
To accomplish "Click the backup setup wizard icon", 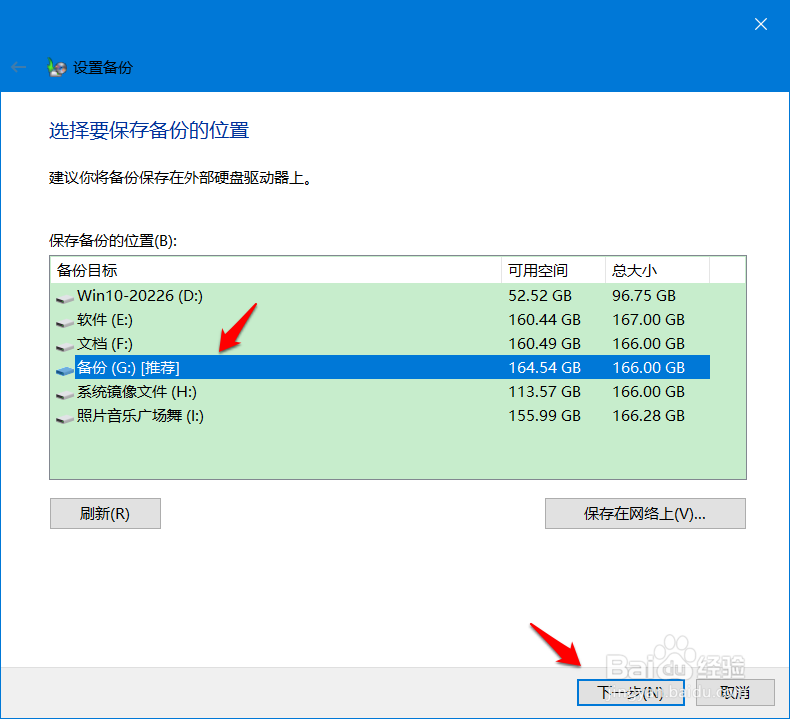I will (56, 67).
